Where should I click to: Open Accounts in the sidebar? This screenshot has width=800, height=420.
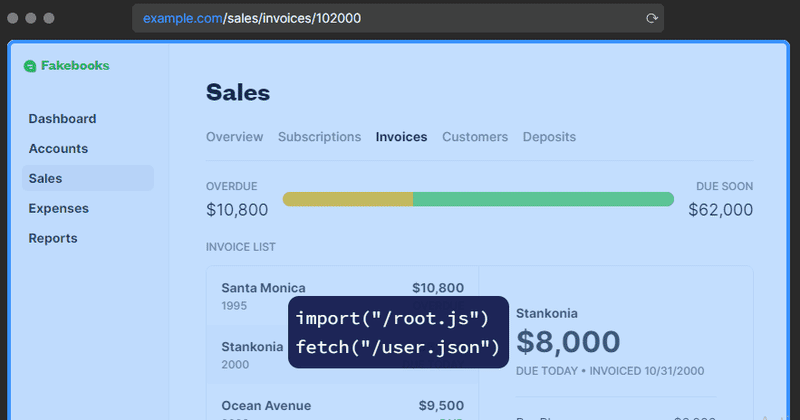pos(58,149)
